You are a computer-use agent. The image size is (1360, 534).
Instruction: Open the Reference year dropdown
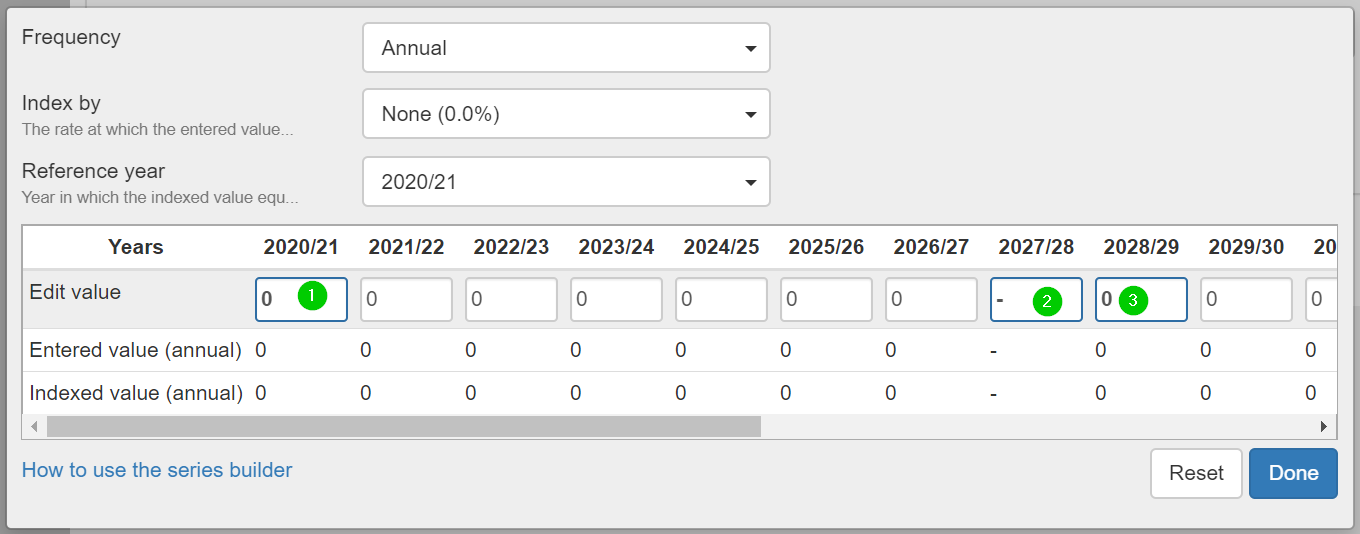click(566, 182)
